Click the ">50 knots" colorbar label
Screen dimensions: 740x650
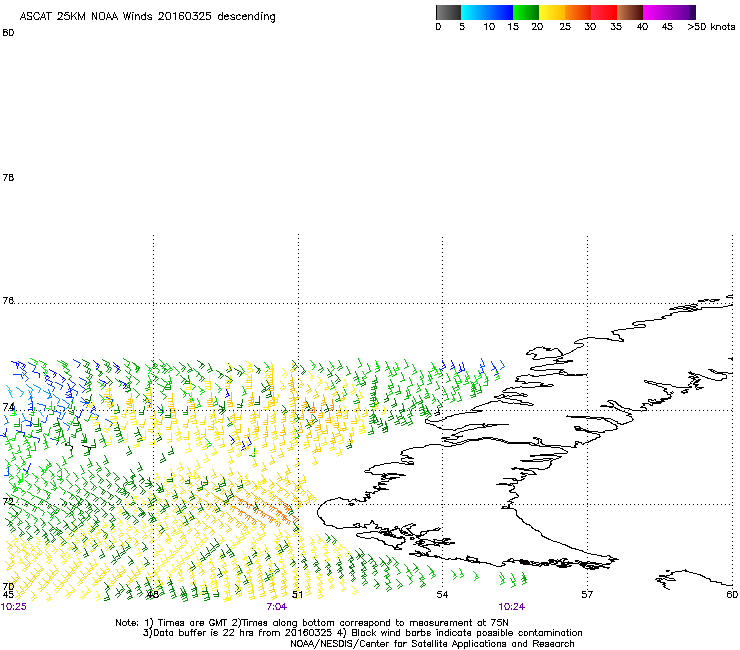click(711, 27)
